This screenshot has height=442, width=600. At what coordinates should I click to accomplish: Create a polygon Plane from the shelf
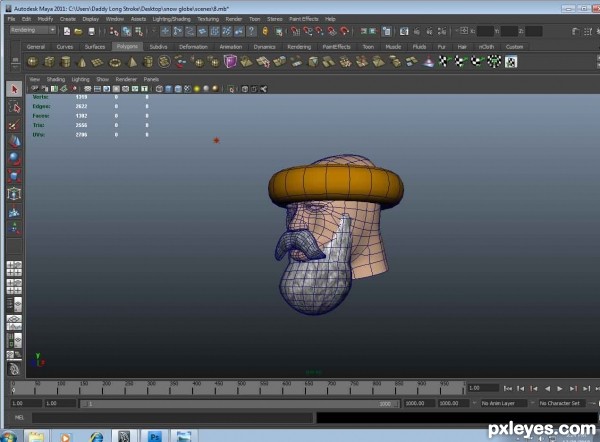tap(98, 62)
